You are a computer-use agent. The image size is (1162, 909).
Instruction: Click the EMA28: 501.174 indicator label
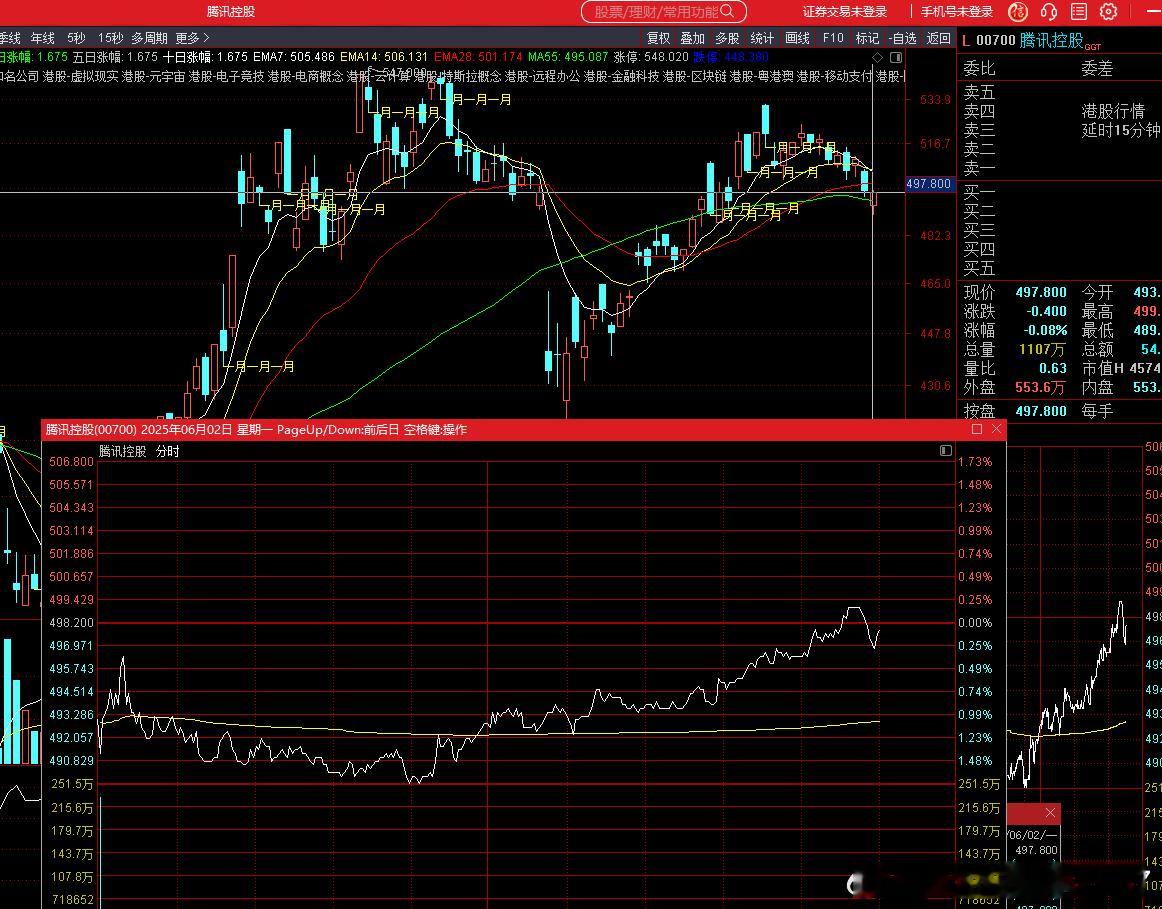[478, 57]
